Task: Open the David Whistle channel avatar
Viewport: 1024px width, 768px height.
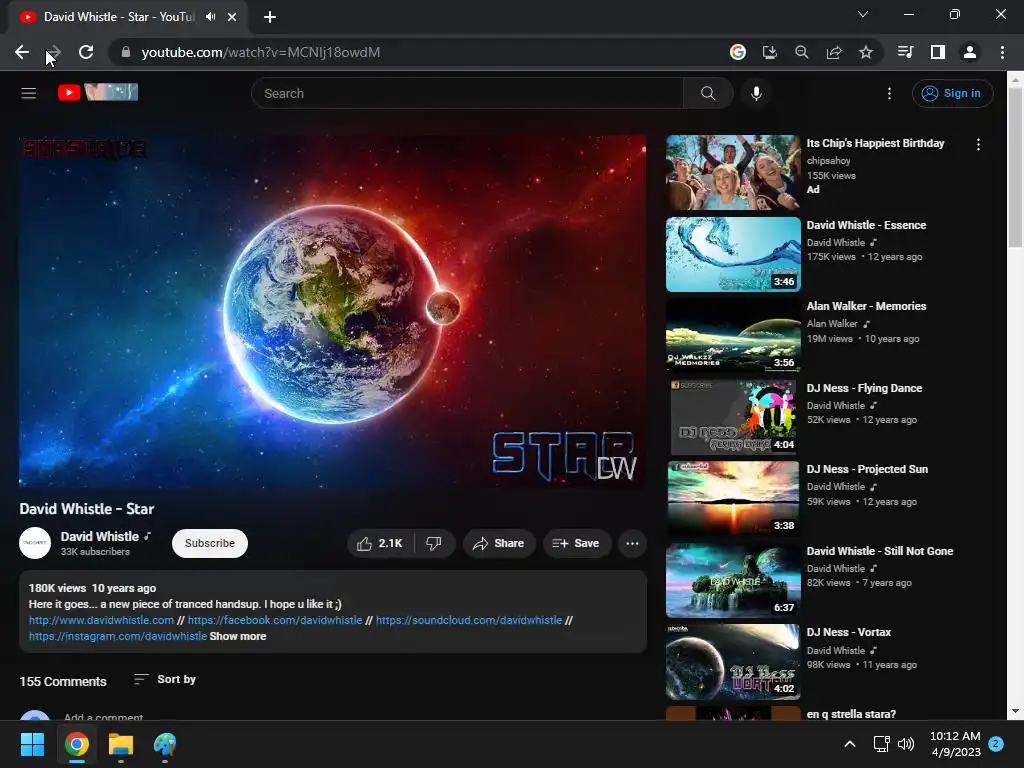Action: click(35, 543)
